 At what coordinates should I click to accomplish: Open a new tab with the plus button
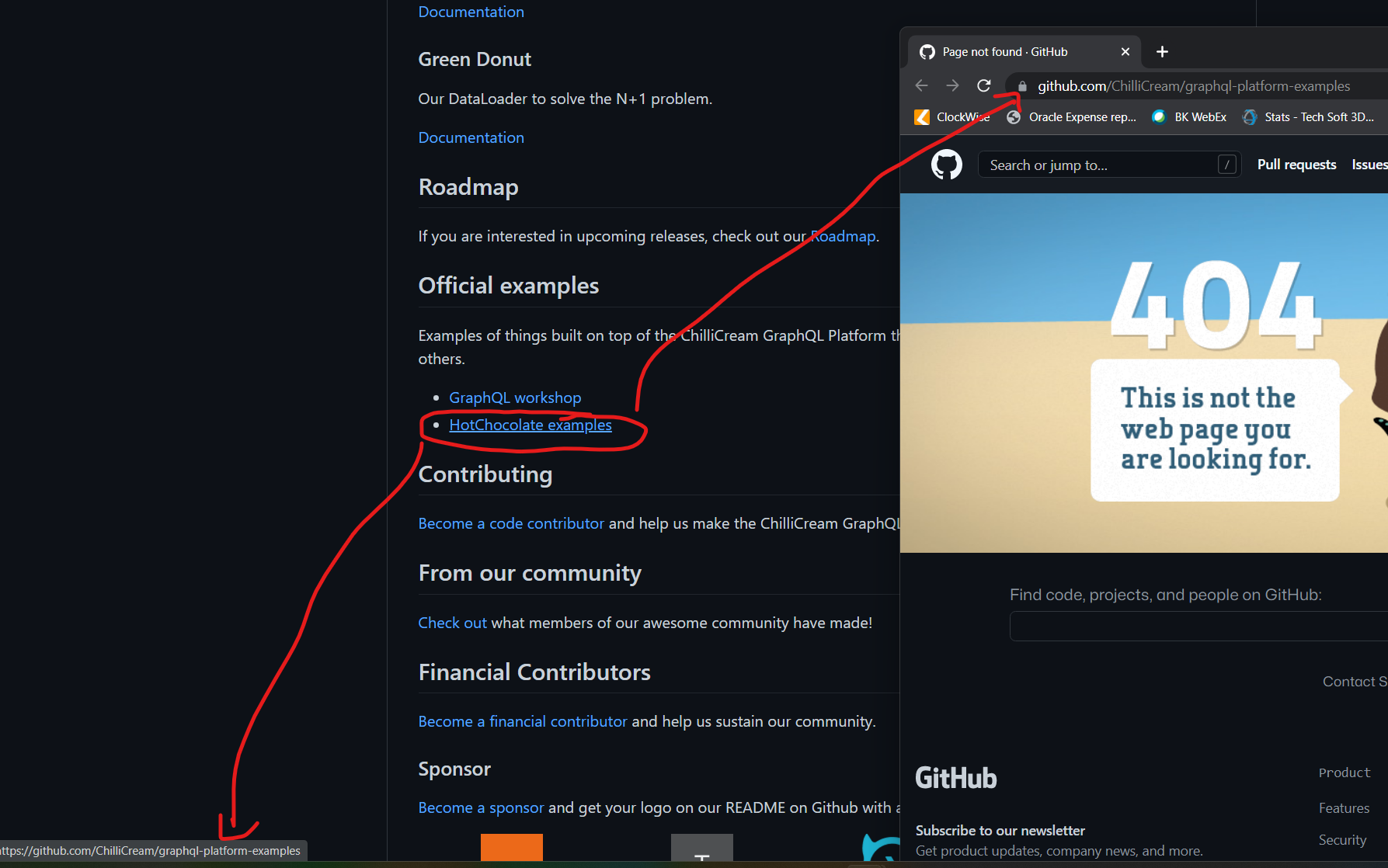(x=1162, y=51)
